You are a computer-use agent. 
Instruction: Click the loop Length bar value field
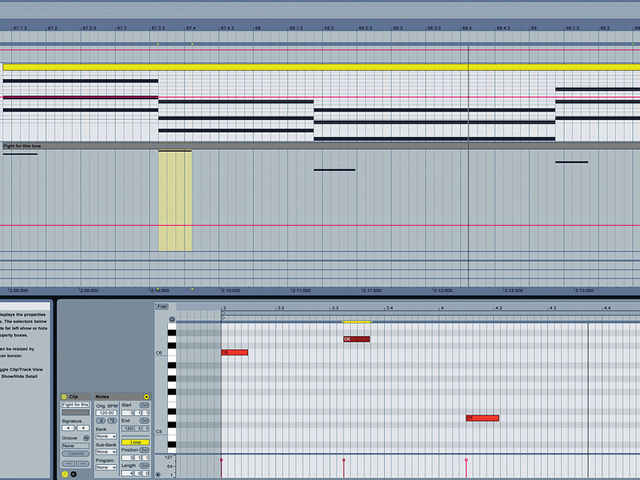(127, 473)
